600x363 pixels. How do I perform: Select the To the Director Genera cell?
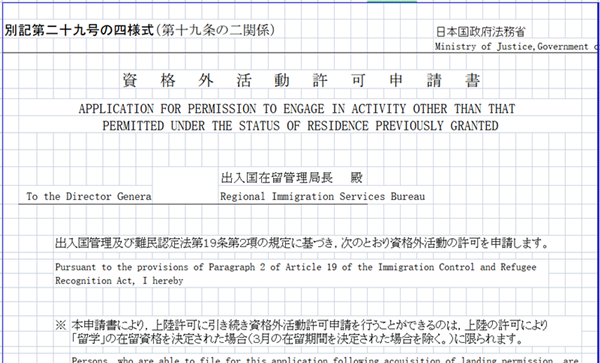pyautogui.click(x=89, y=197)
